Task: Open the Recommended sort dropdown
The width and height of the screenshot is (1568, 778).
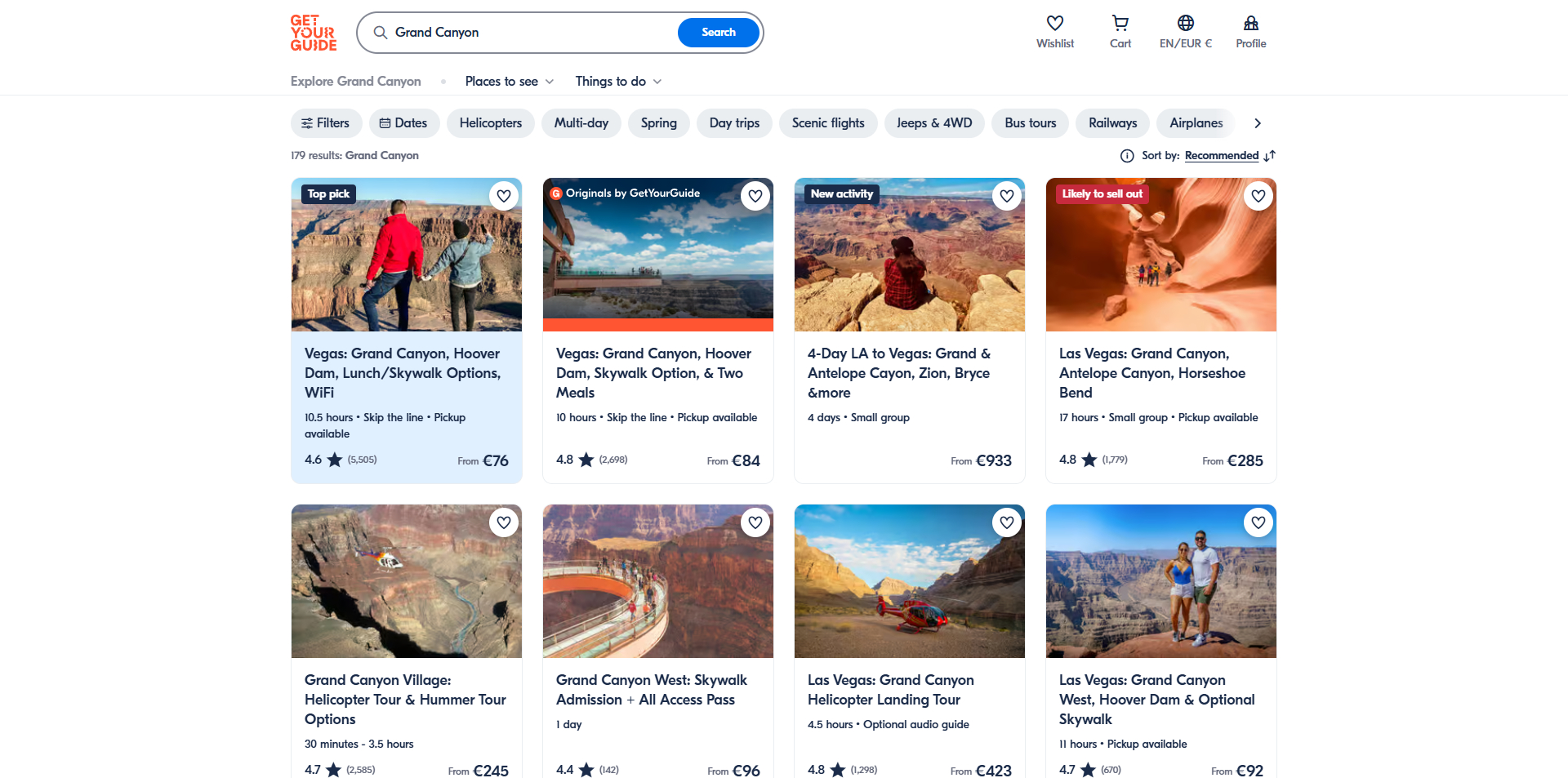Action: [x=1221, y=156]
